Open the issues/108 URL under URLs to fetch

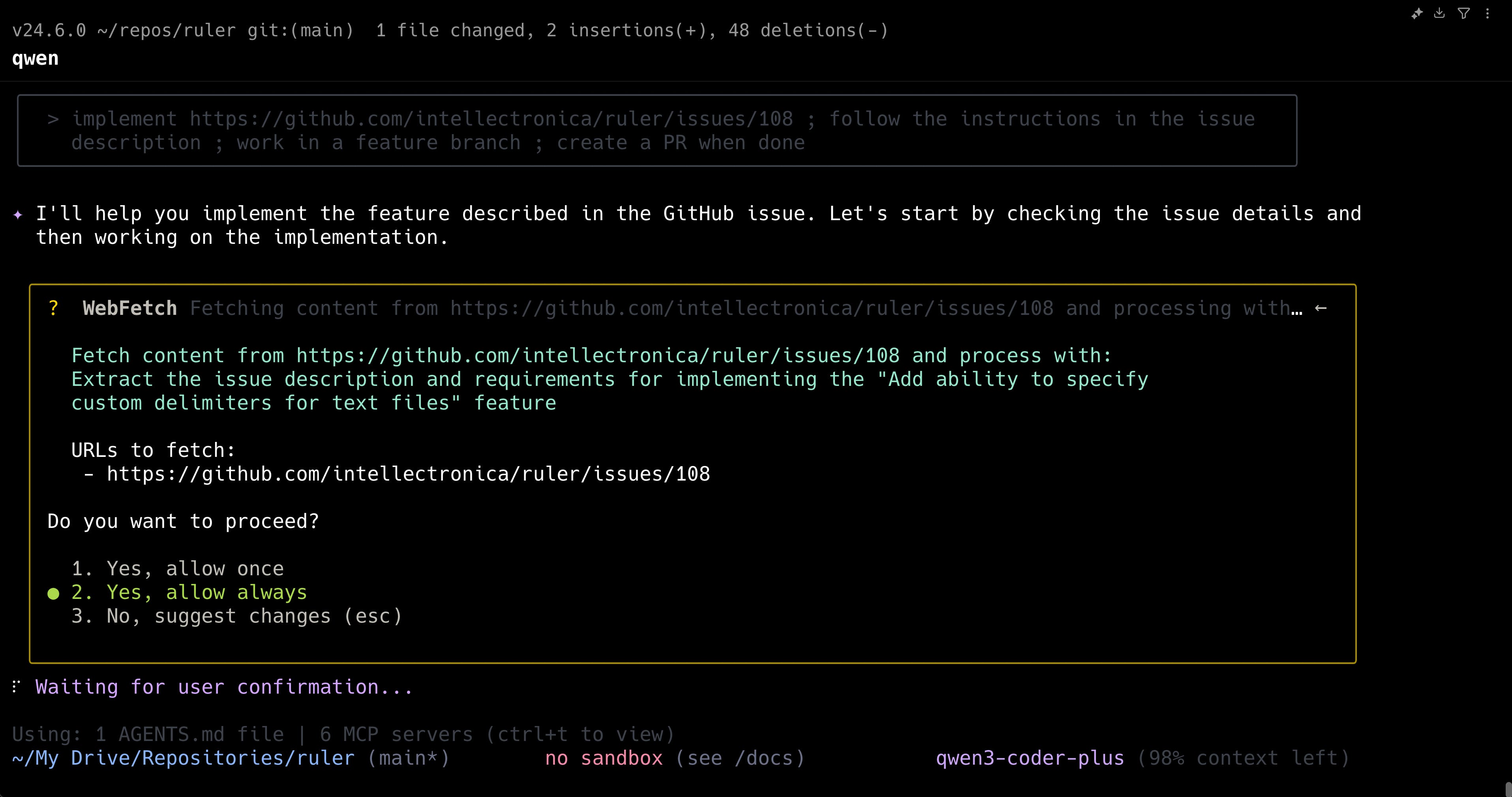(x=408, y=474)
